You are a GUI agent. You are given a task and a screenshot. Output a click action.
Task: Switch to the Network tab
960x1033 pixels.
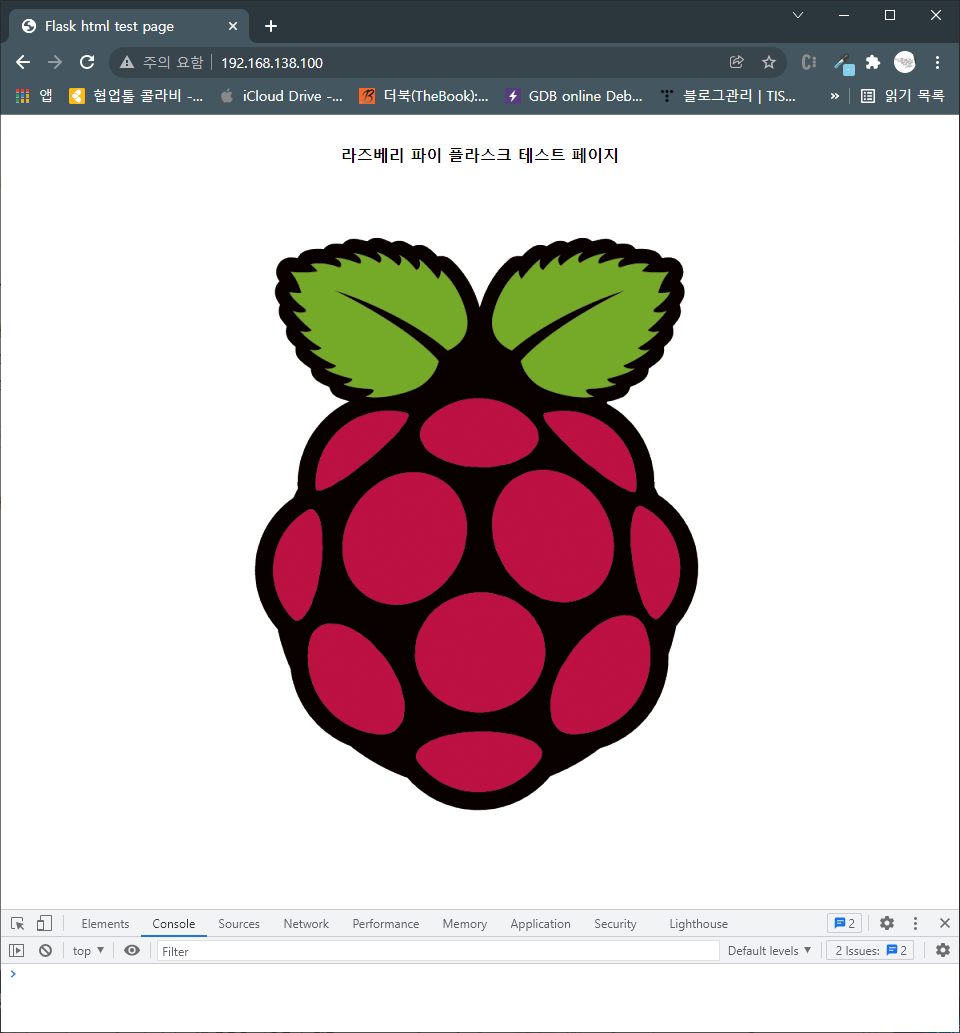pyautogui.click(x=306, y=924)
